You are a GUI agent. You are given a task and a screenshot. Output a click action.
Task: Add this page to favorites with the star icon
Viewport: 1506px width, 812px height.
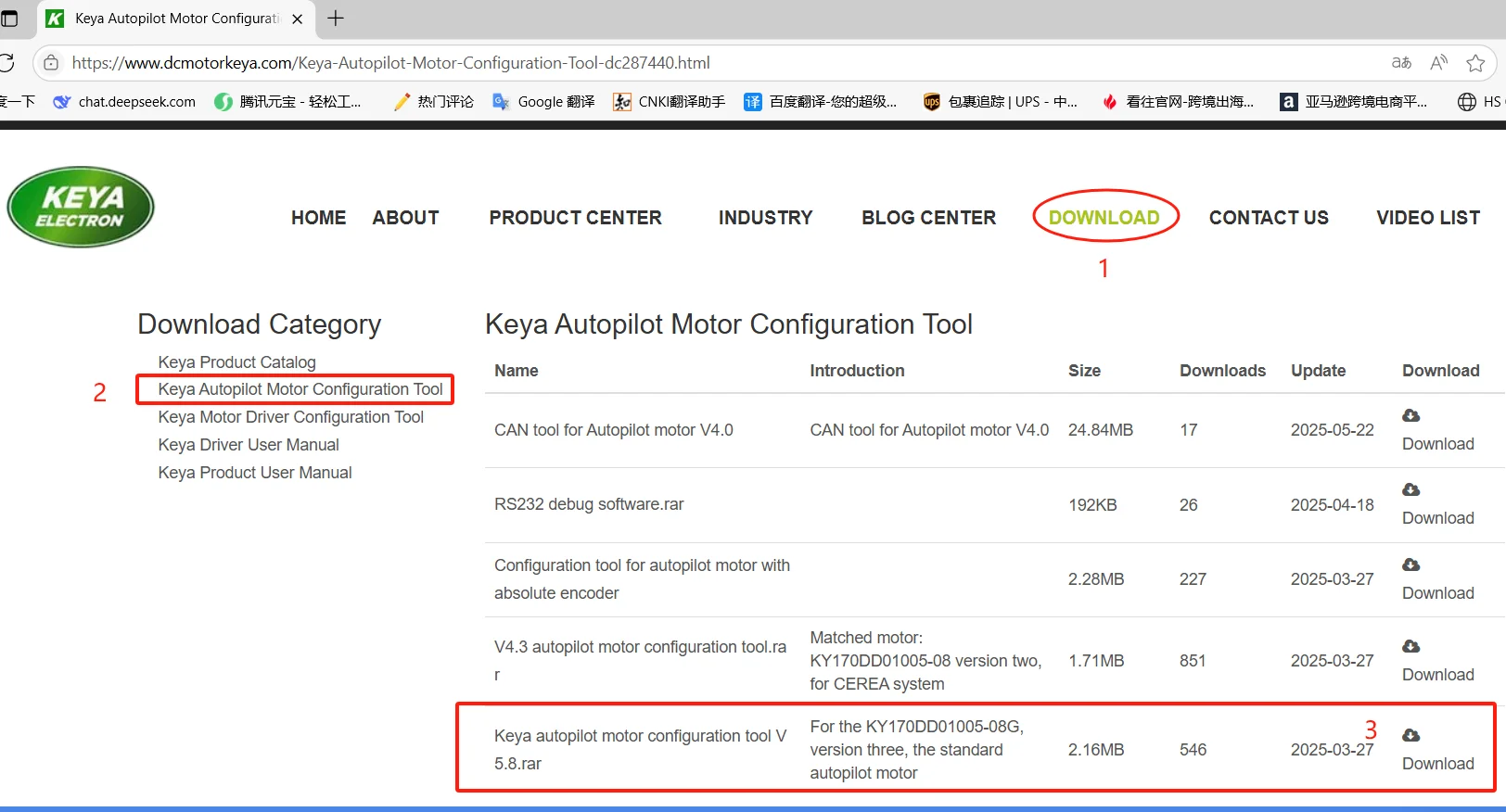click(x=1475, y=63)
